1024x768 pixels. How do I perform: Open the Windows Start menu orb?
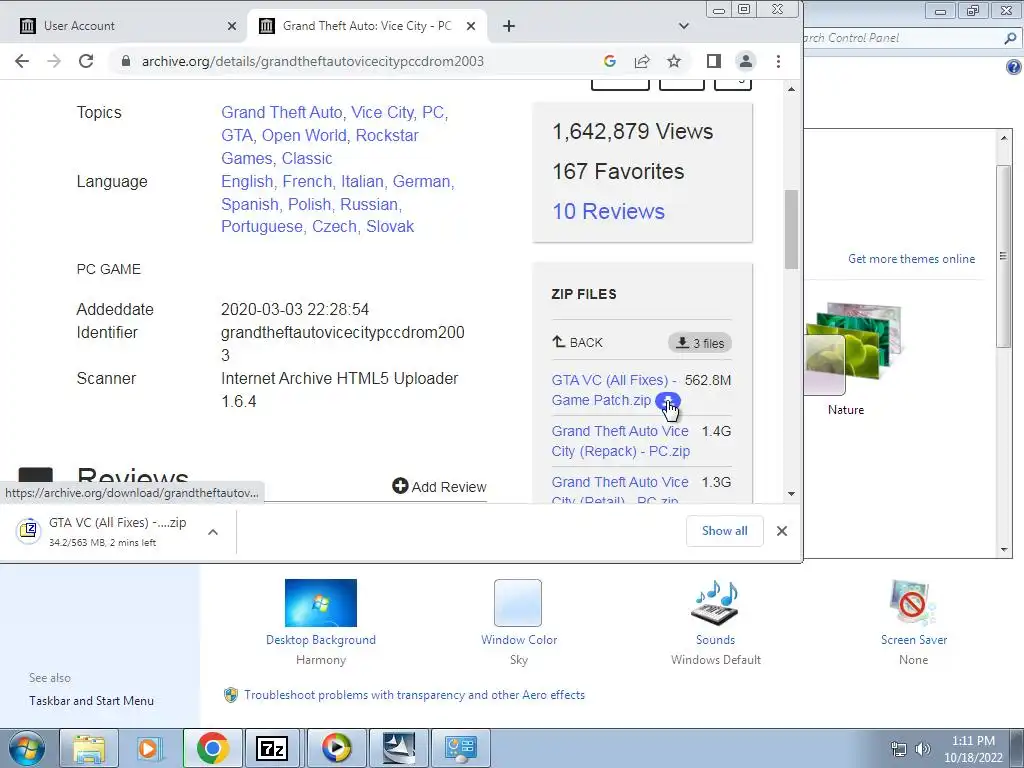coord(27,748)
